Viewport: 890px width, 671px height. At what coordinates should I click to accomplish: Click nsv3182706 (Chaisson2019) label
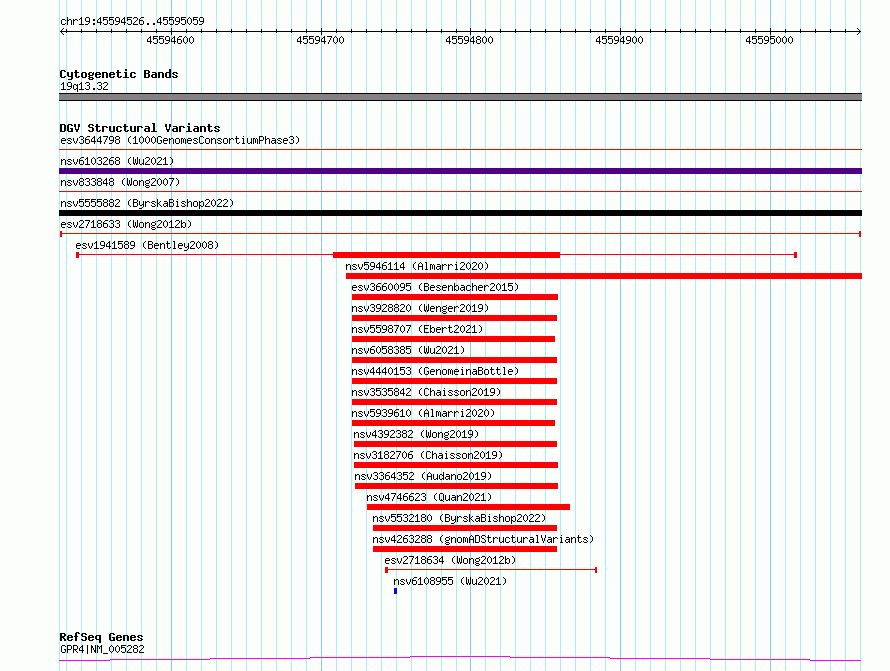pyautogui.click(x=428, y=455)
